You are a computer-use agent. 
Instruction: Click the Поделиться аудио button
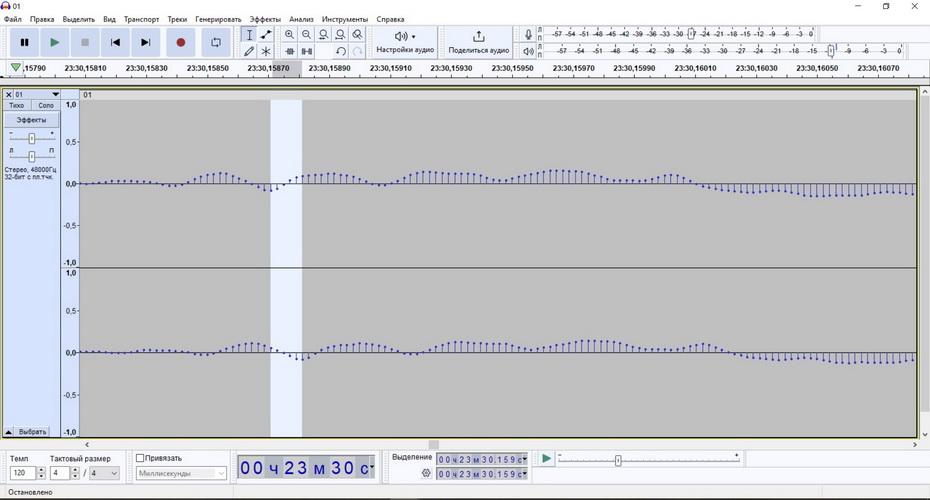[x=479, y=42]
